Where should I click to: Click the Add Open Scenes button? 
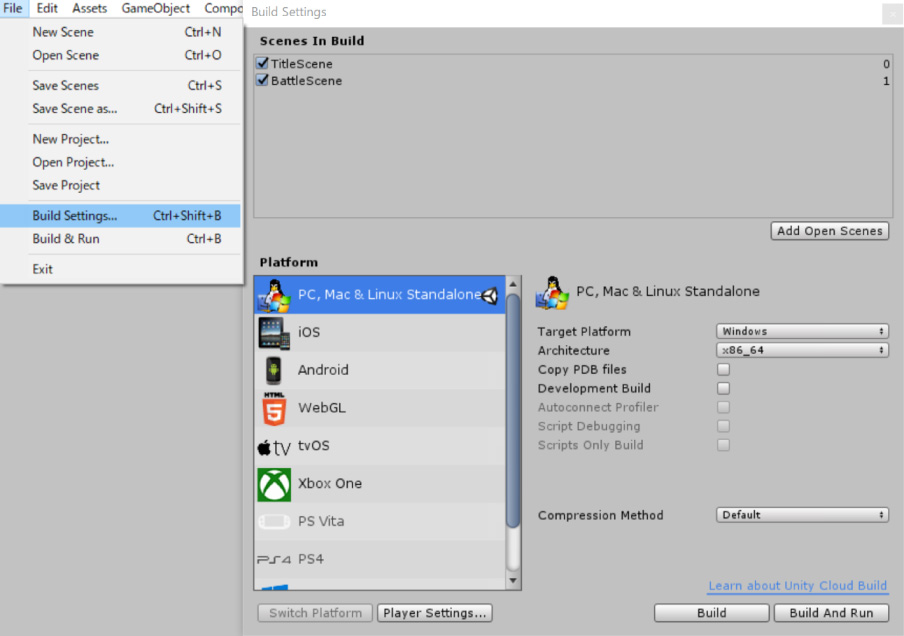(x=830, y=231)
